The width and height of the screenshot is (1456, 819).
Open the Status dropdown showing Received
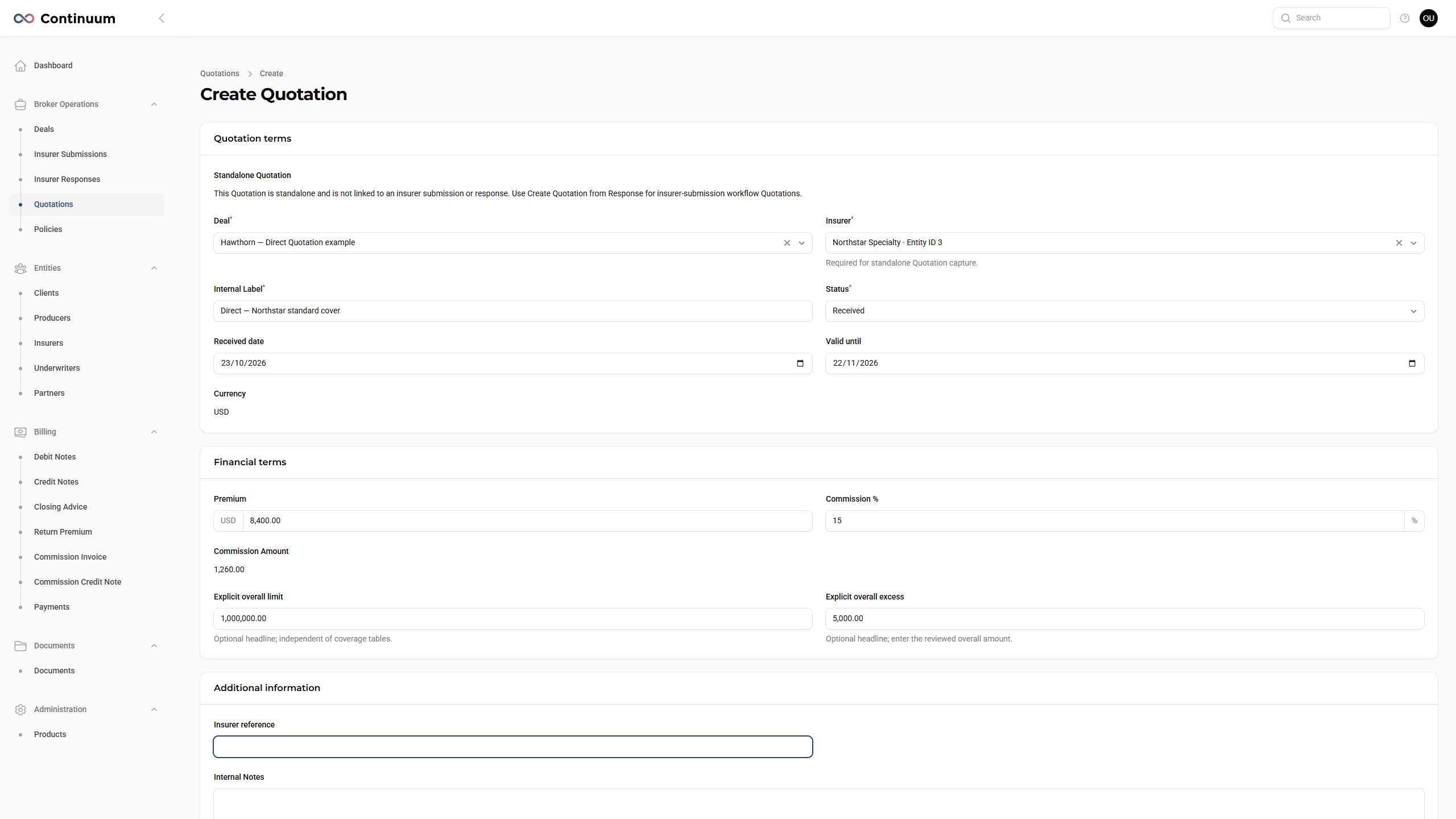point(1125,311)
